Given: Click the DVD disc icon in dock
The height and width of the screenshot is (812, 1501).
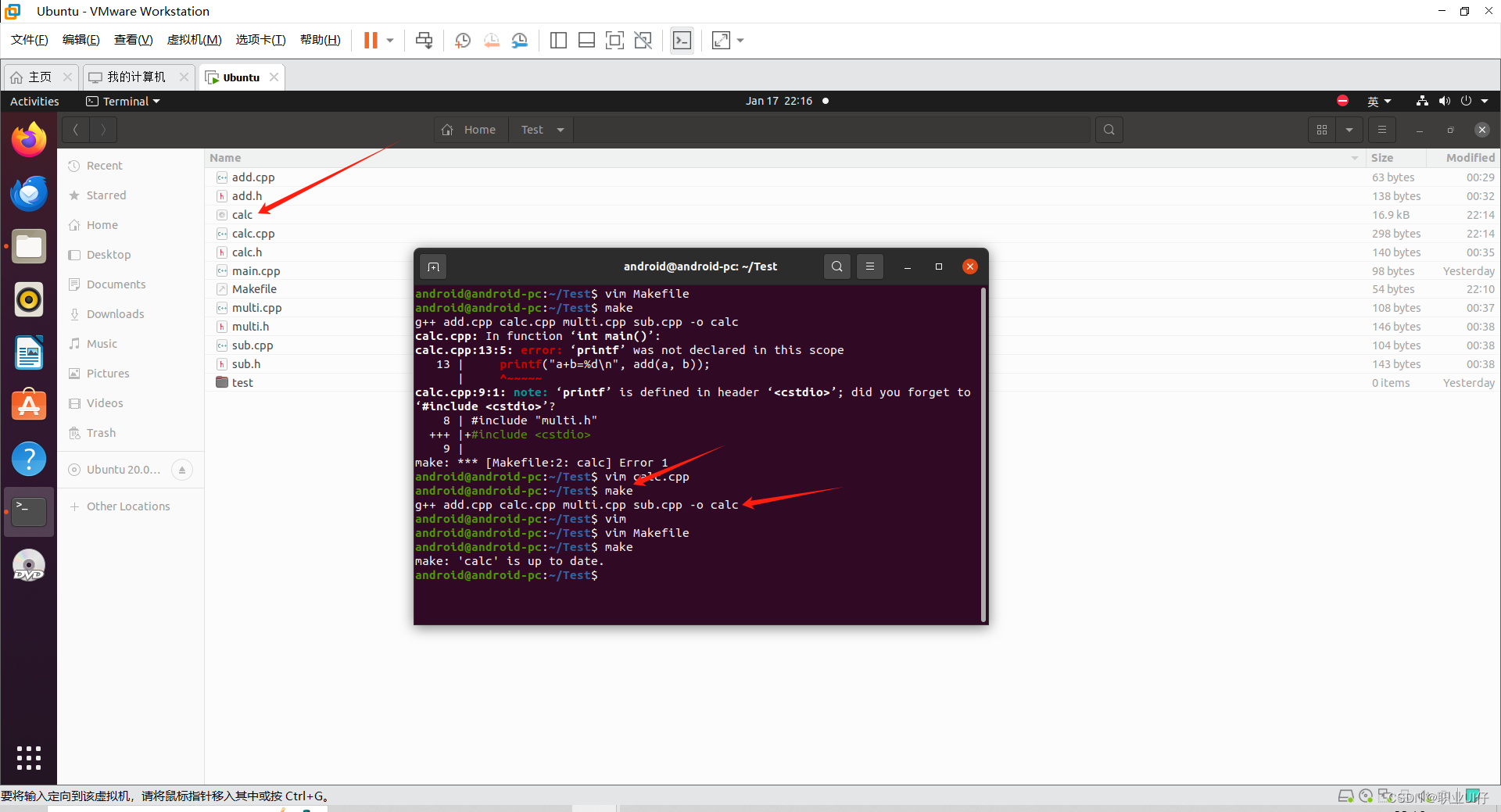Looking at the screenshot, I should (29, 565).
